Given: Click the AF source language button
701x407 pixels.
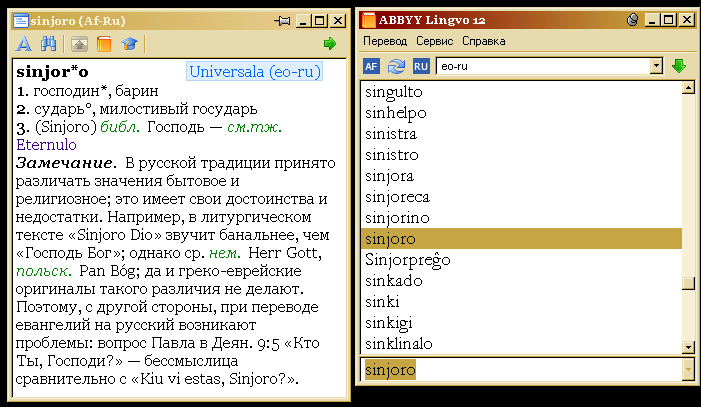Looking at the screenshot, I should [x=371, y=66].
